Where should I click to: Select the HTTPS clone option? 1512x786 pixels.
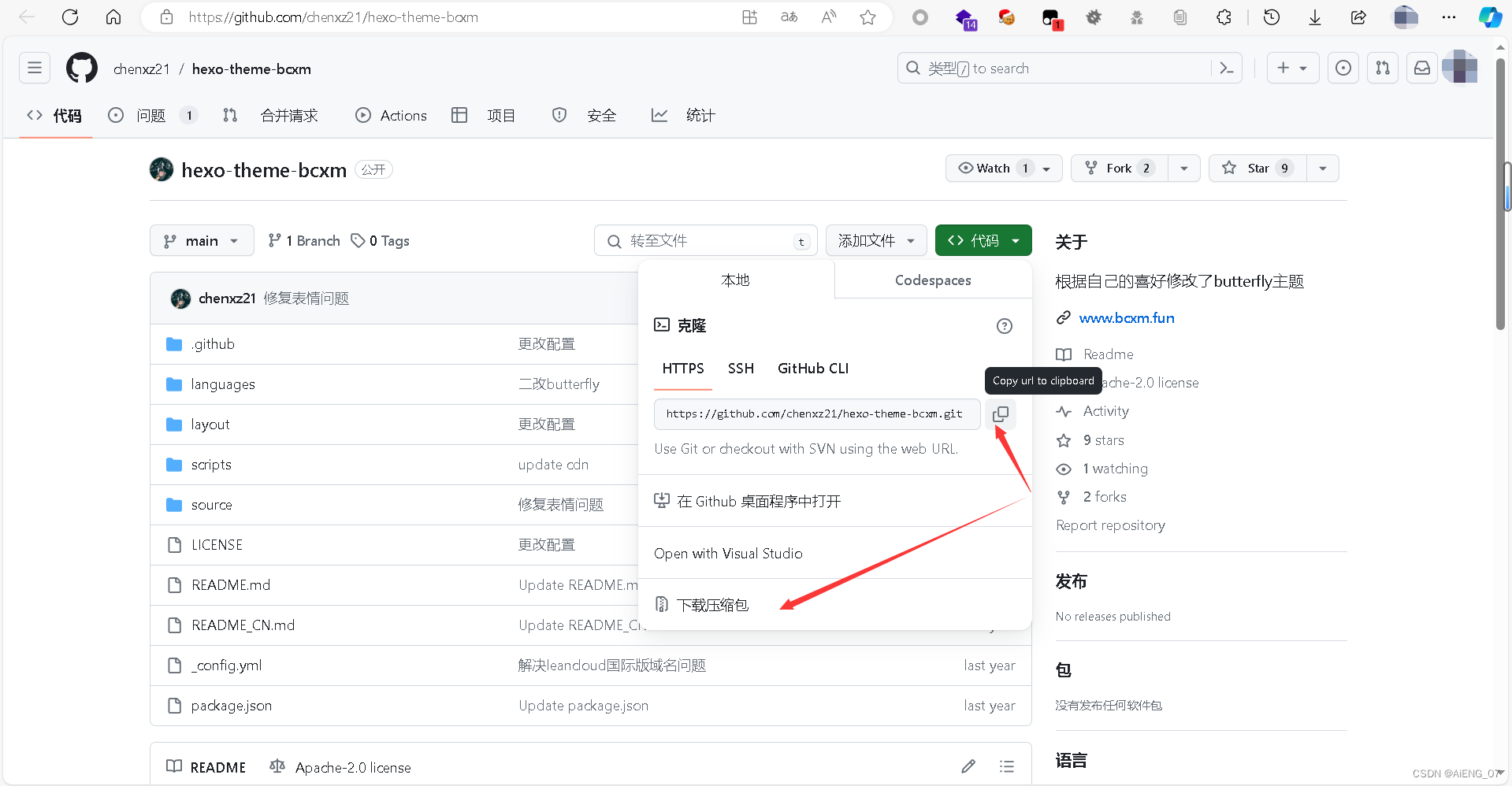click(683, 369)
